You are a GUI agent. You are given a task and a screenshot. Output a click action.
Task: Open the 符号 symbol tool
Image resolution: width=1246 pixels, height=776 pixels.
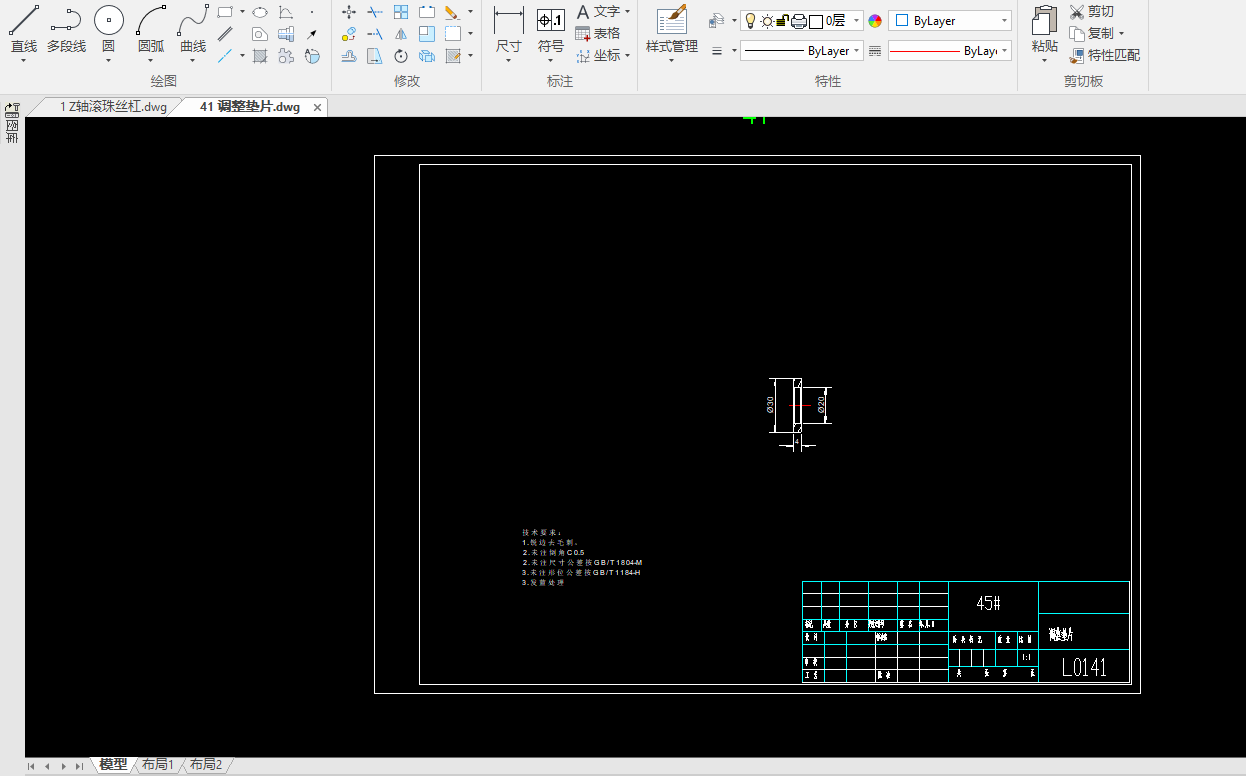(550, 21)
